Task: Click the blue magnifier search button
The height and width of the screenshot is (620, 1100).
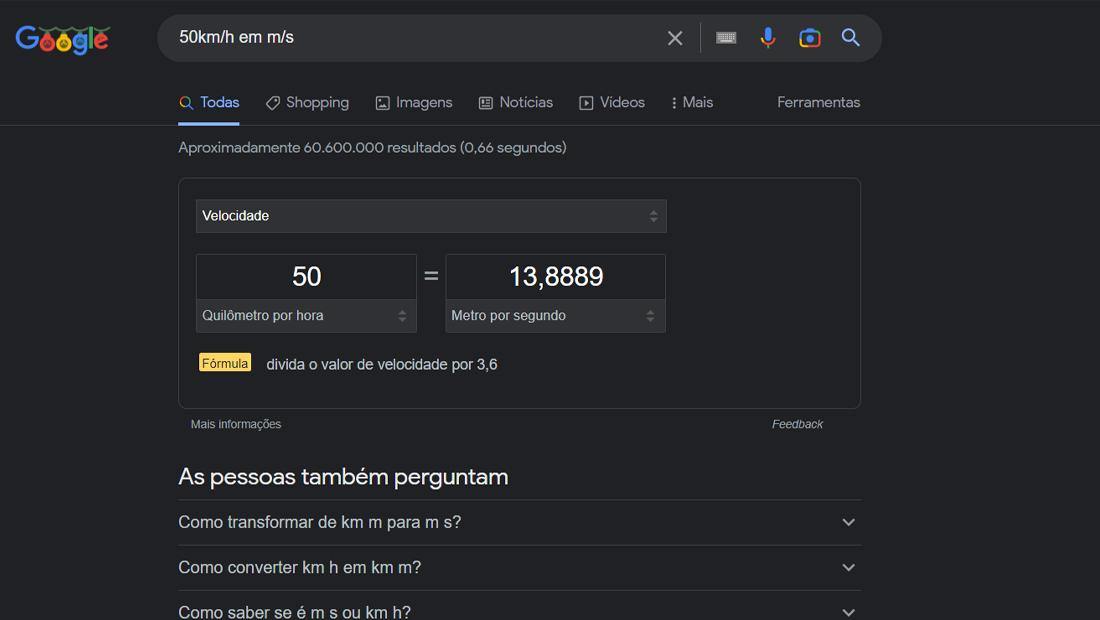Action: 851,38
